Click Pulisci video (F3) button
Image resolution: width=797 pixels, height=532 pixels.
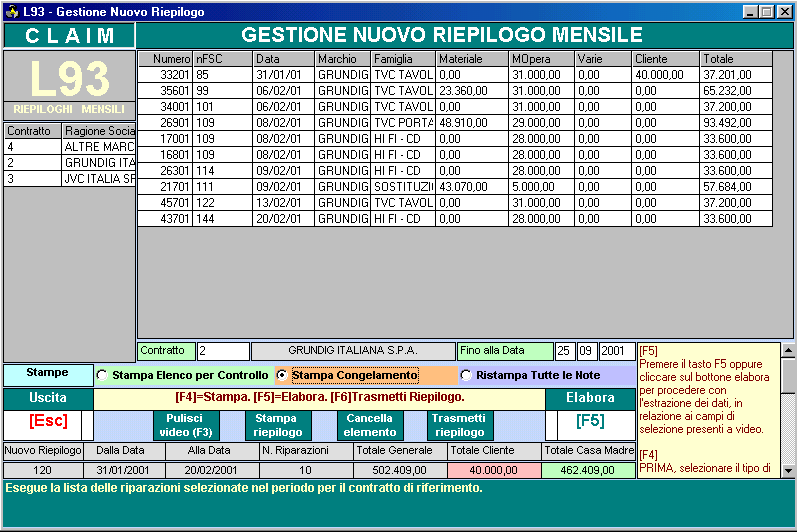[186, 425]
